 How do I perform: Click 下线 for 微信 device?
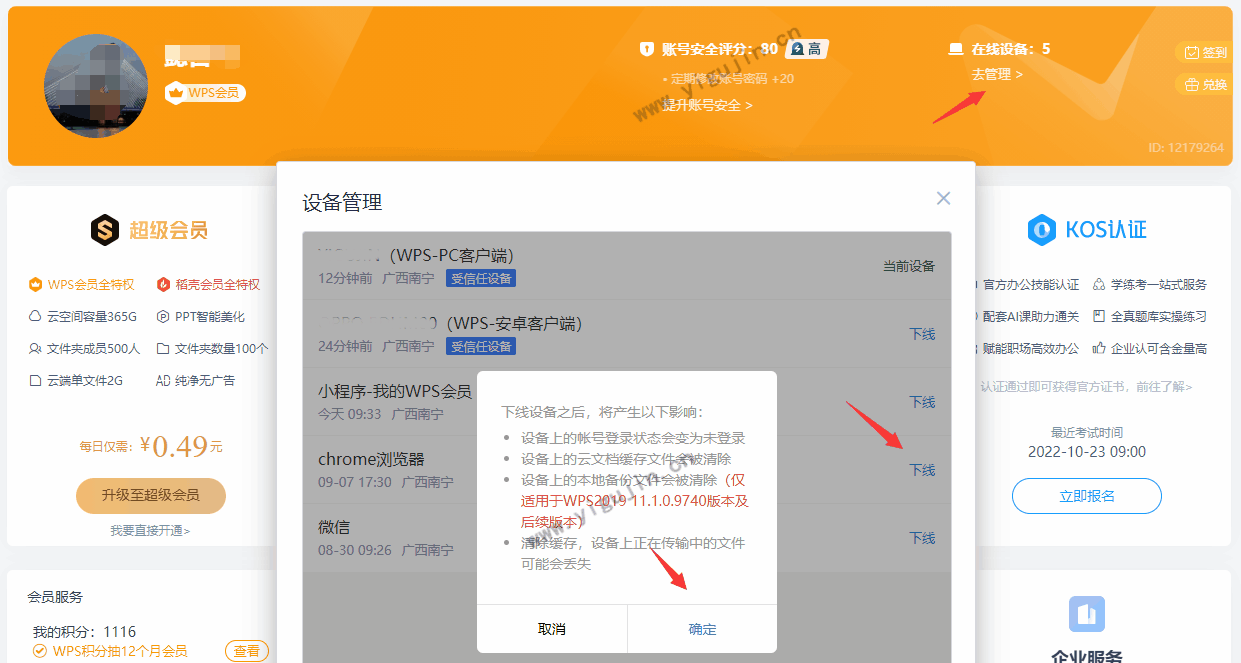(922, 538)
